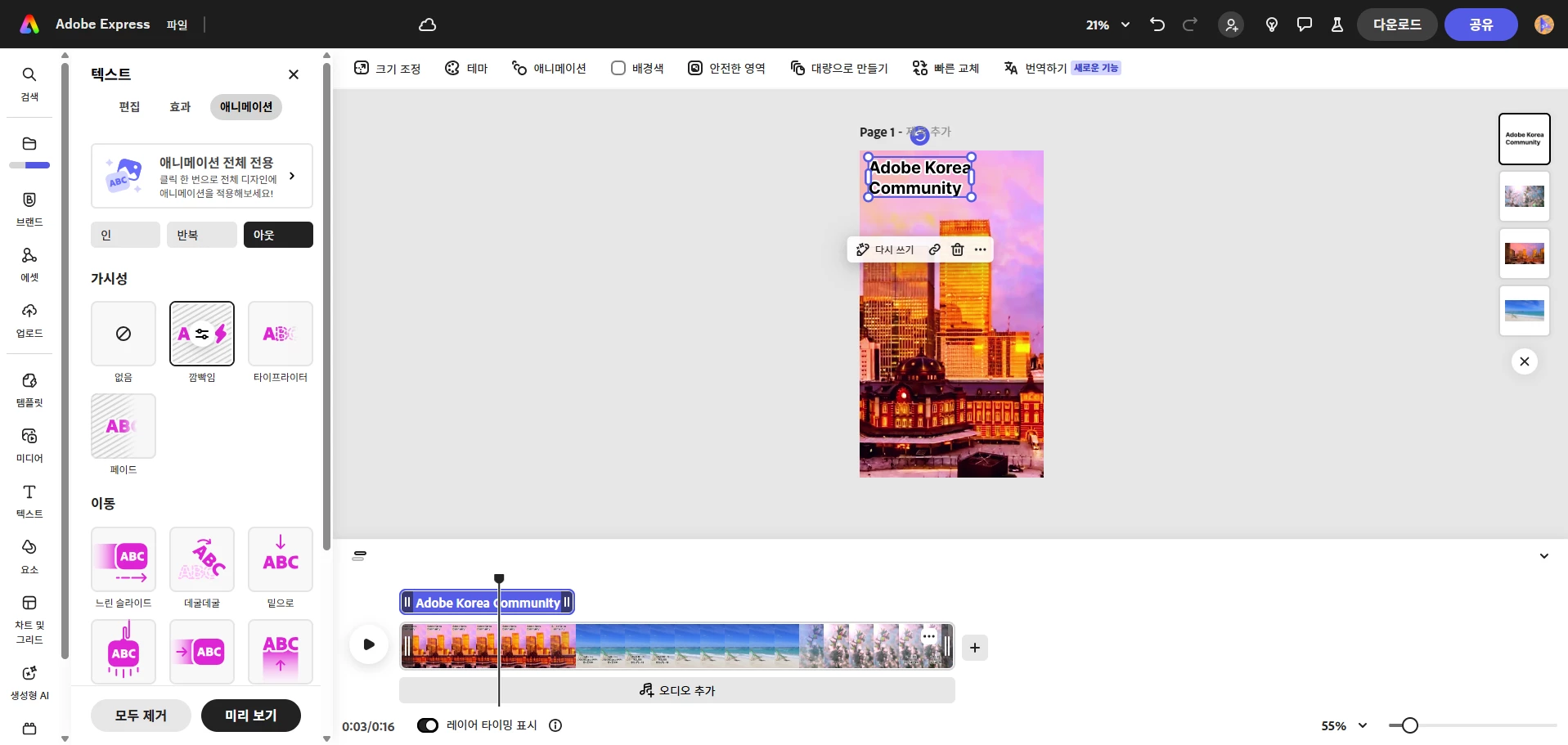Close the Text (텍스트) panel
Screen dimensions: 1568x745
tap(294, 74)
